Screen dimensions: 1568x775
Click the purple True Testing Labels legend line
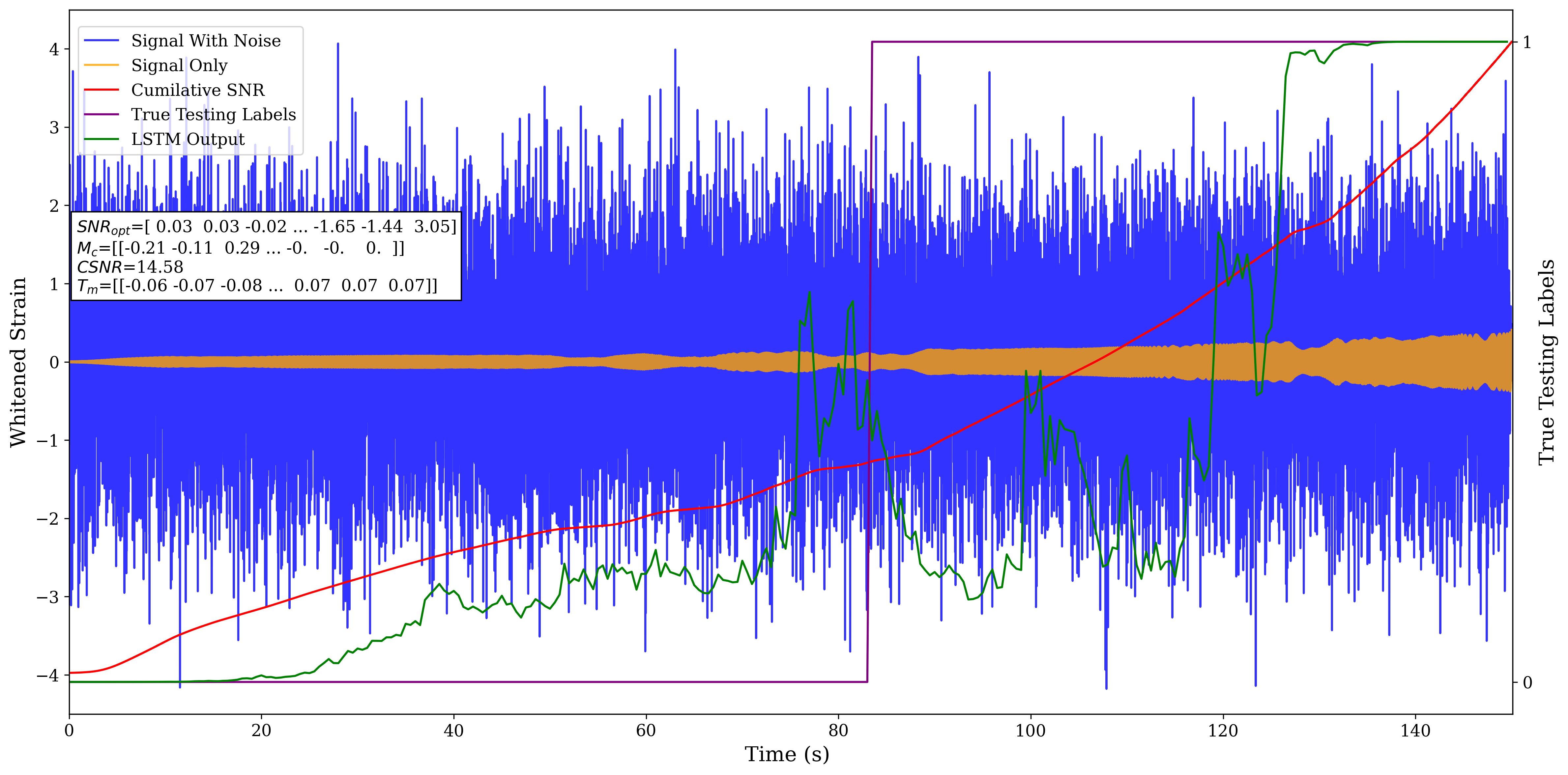pyautogui.click(x=101, y=114)
